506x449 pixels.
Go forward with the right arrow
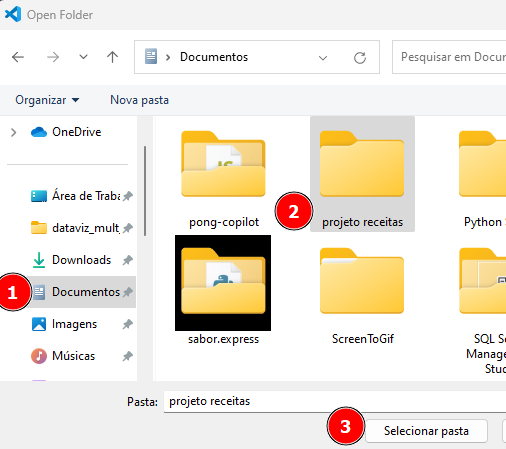(x=53, y=57)
